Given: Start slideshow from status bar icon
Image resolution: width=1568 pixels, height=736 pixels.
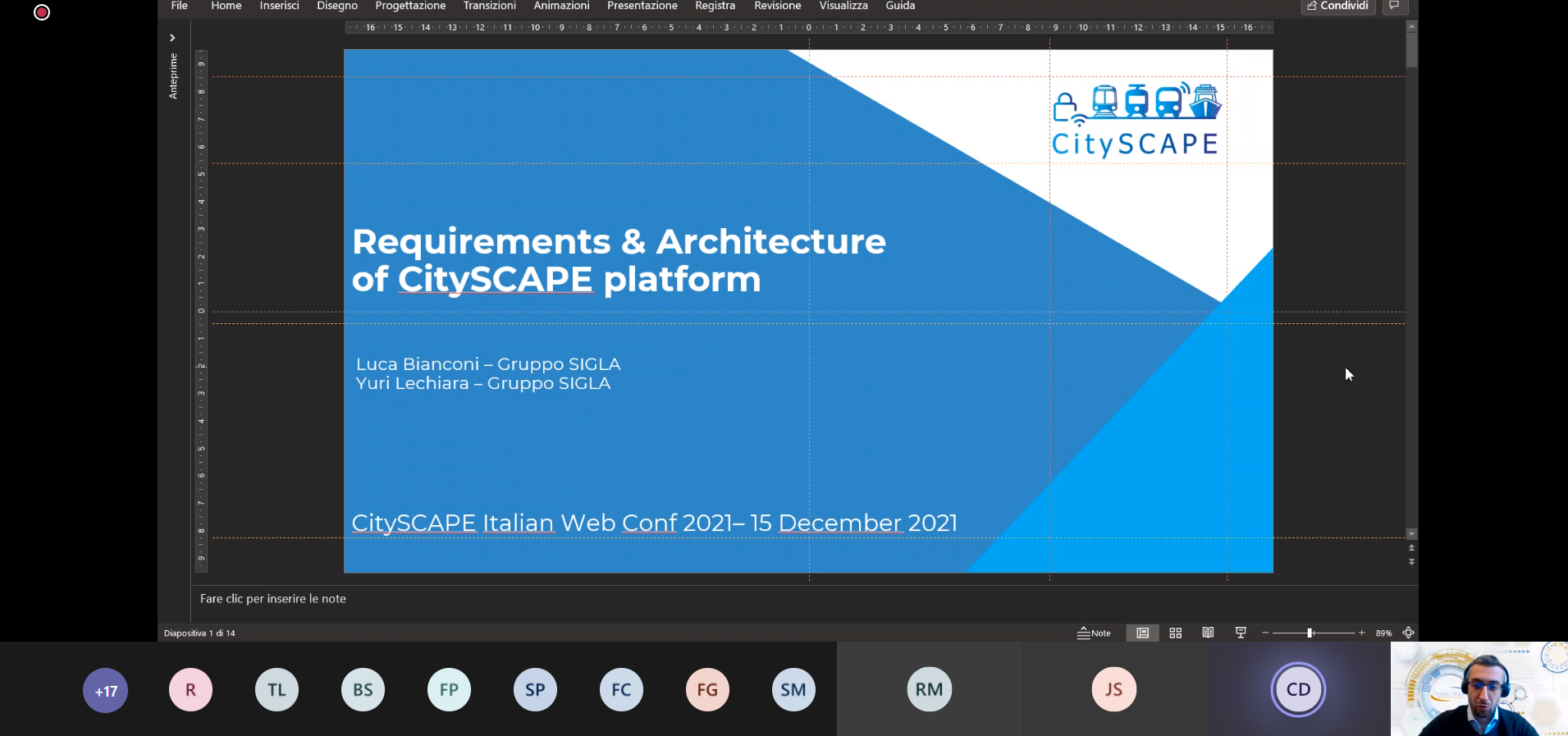Looking at the screenshot, I should pos(1241,633).
